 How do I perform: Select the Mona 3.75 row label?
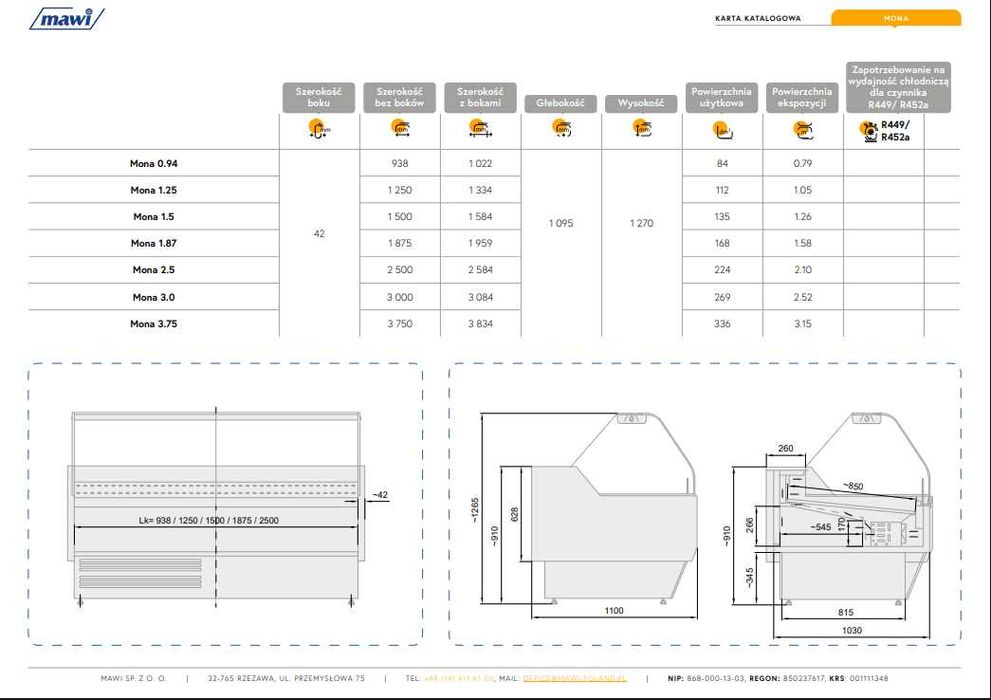point(154,324)
